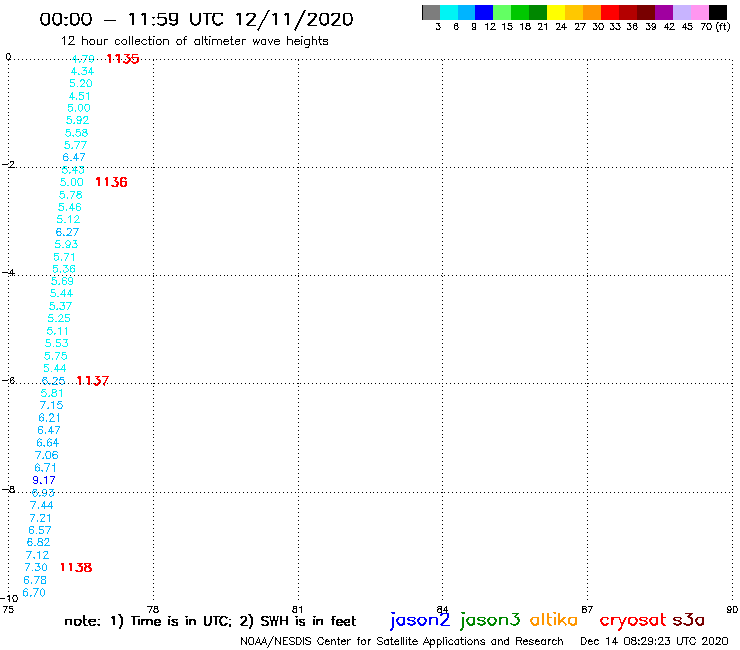Image resolution: width=740 pixels, height=650 pixels.
Task: Click the s3a legend label
Action: 688,620
